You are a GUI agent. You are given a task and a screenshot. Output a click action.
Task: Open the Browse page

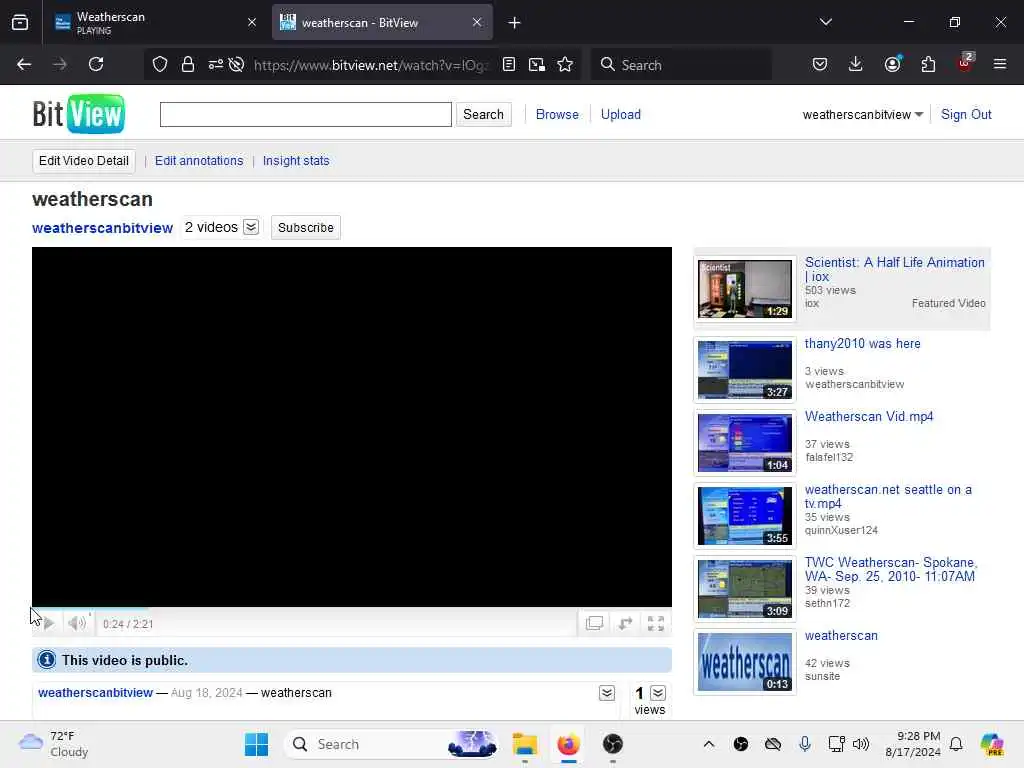557,114
